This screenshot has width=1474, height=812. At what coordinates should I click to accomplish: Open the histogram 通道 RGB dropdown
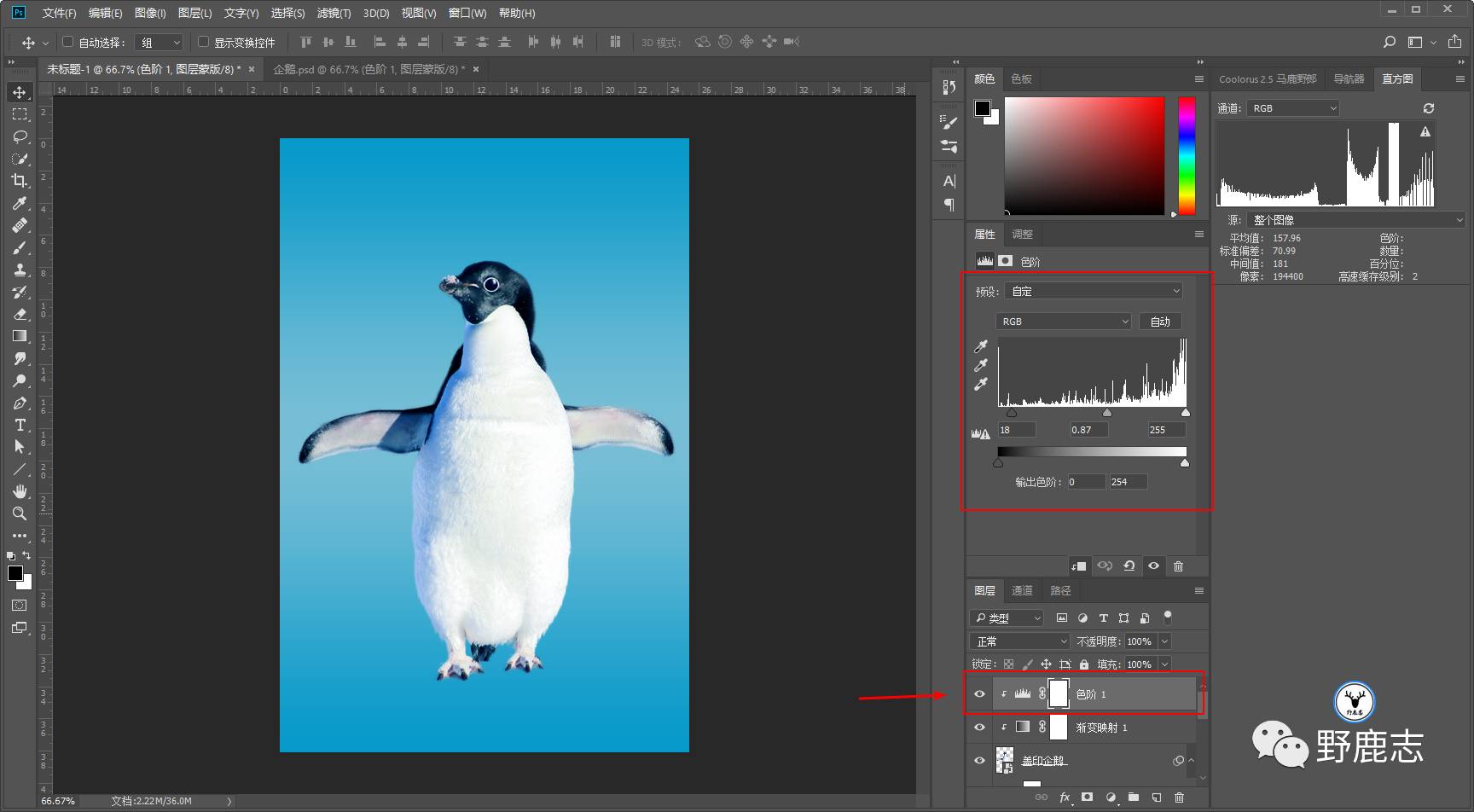pyautogui.click(x=1292, y=108)
